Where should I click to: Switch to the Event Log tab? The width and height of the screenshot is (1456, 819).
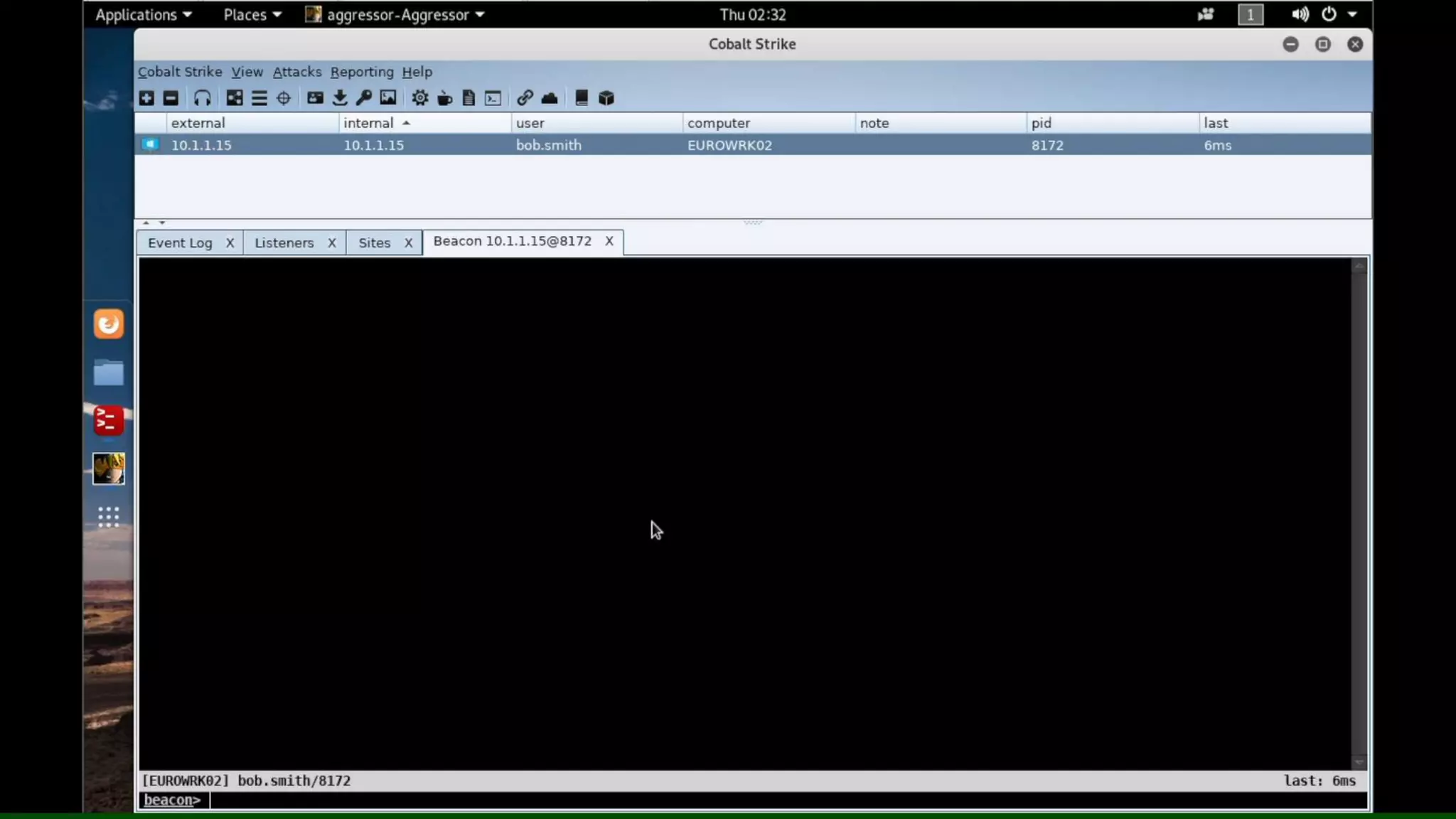point(180,242)
